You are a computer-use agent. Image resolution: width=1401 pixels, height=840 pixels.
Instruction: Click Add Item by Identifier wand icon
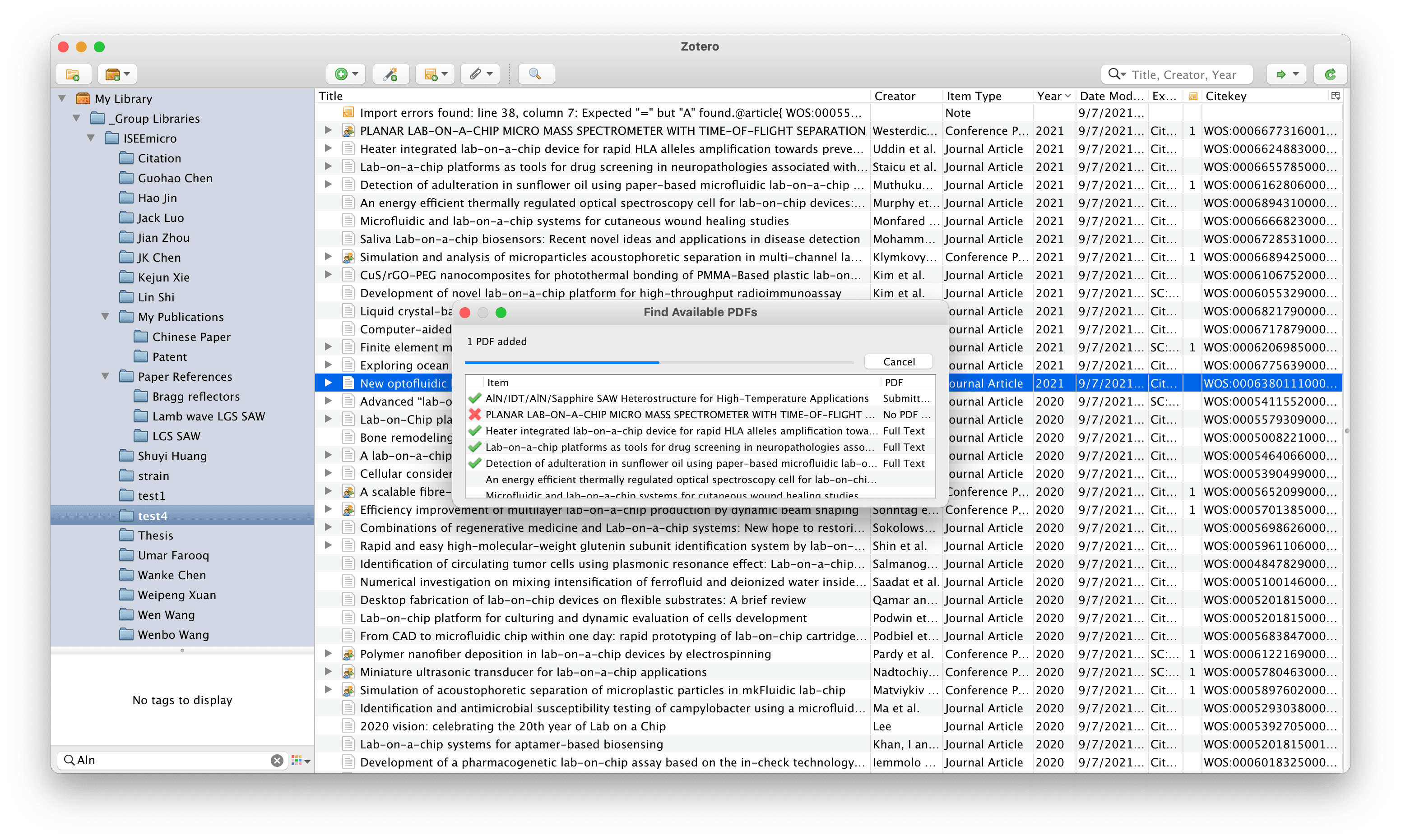[391, 74]
